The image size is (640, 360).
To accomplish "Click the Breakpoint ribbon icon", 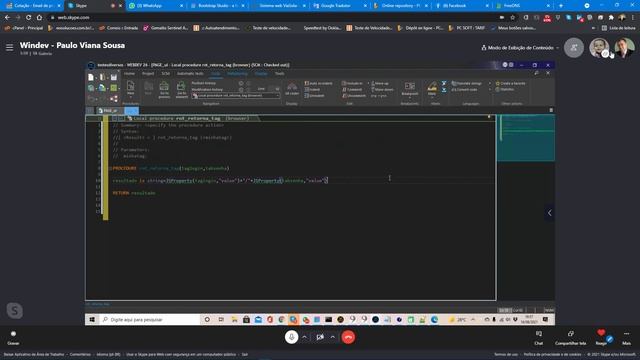I will (x=409, y=89).
